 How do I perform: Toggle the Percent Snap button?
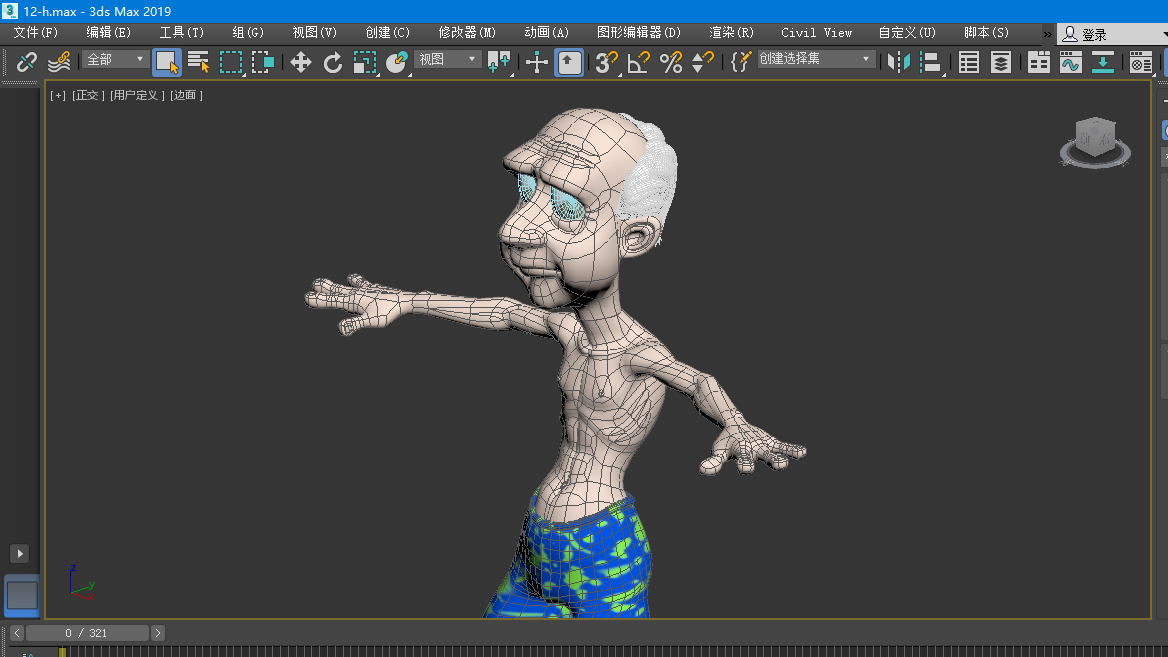(x=671, y=62)
